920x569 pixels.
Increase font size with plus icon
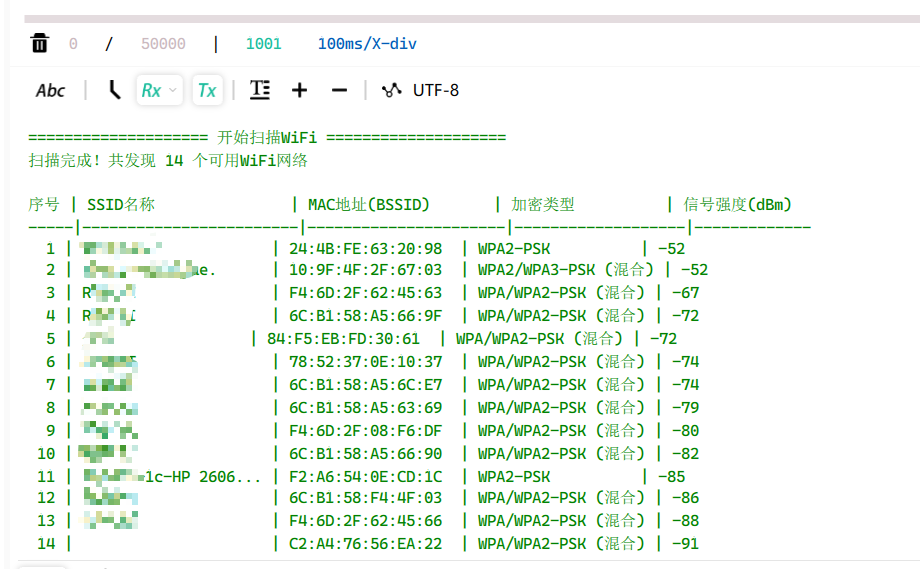pyautogui.click(x=299, y=90)
